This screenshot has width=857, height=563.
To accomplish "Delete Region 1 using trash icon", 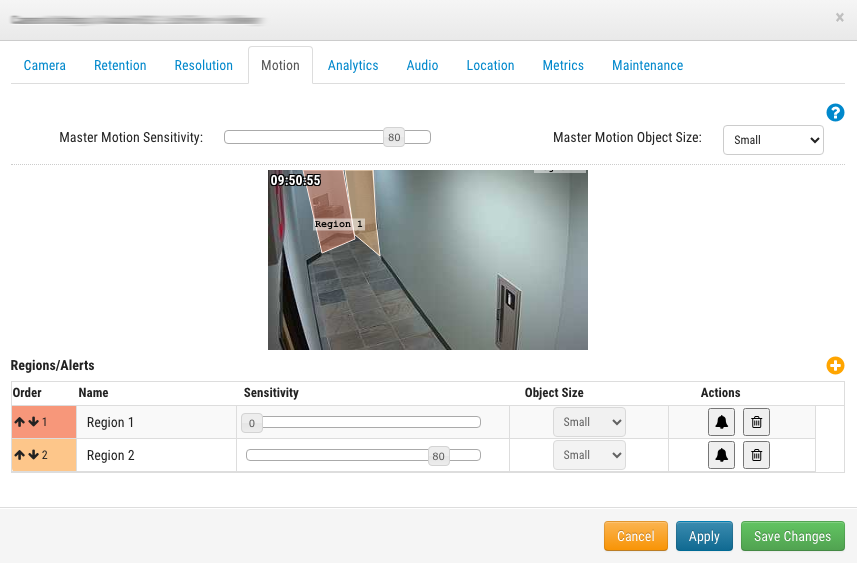I will tap(757, 423).
